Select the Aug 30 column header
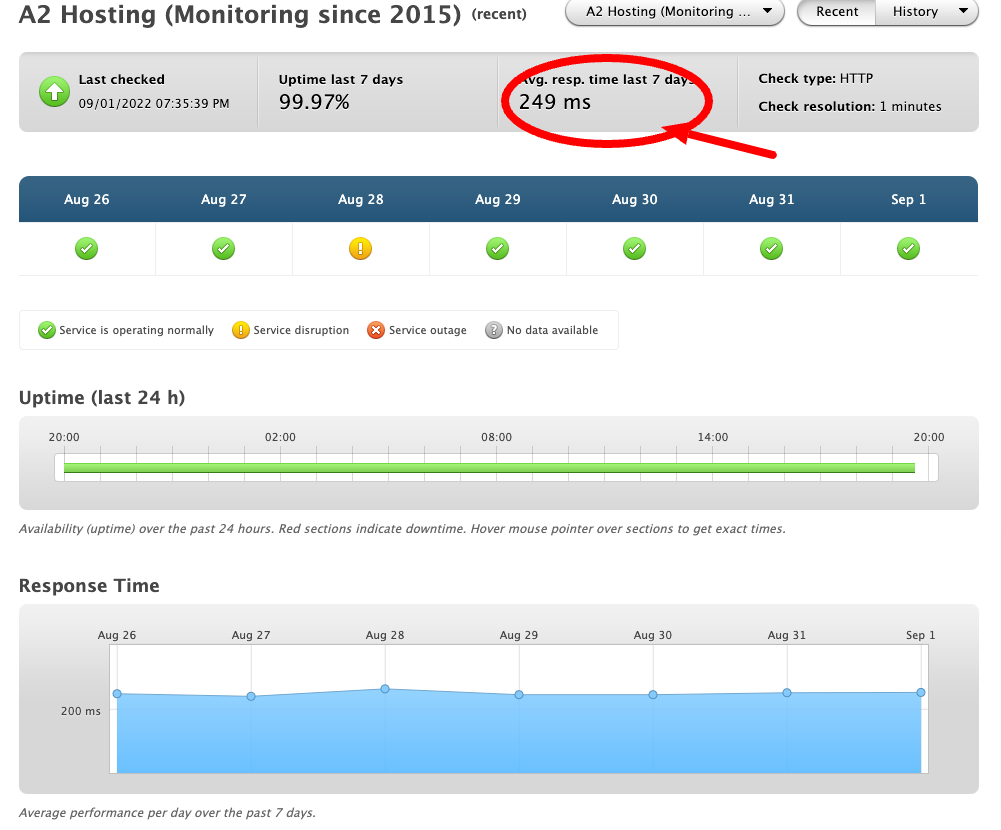Screen dimensions: 1001x830 (x=635, y=199)
